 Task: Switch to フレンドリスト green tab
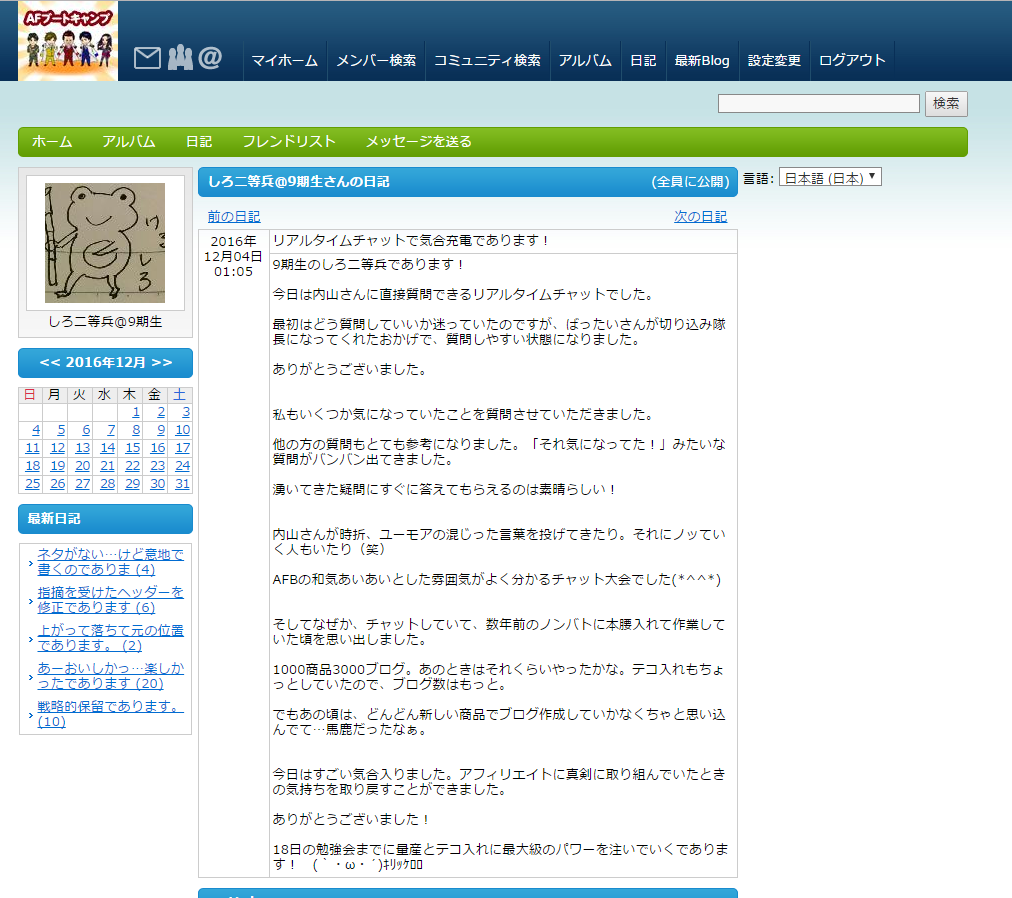click(289, 142)
